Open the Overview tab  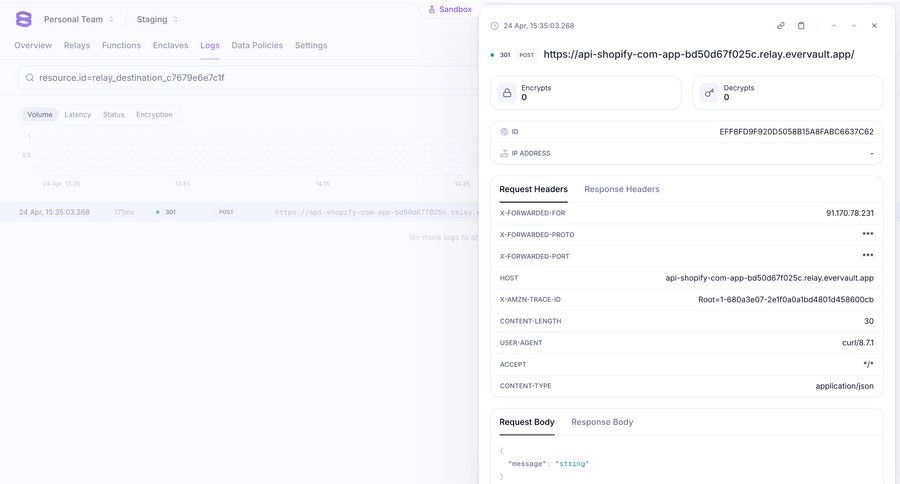click(x=33, y=45)
